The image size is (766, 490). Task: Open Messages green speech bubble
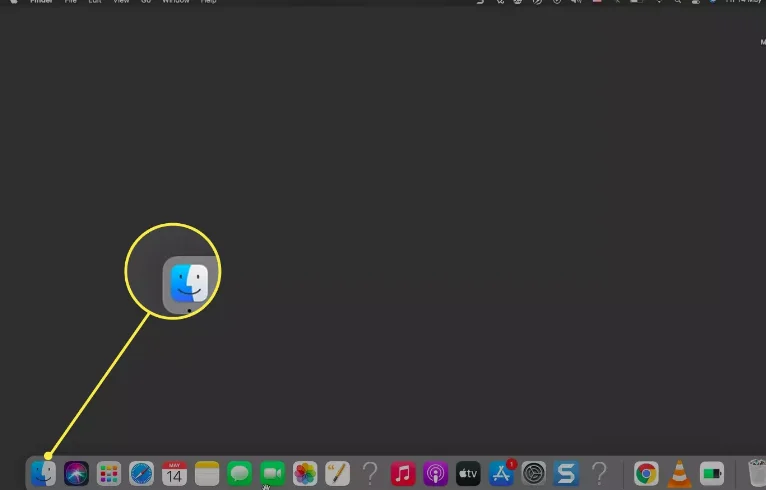(239, 473)
